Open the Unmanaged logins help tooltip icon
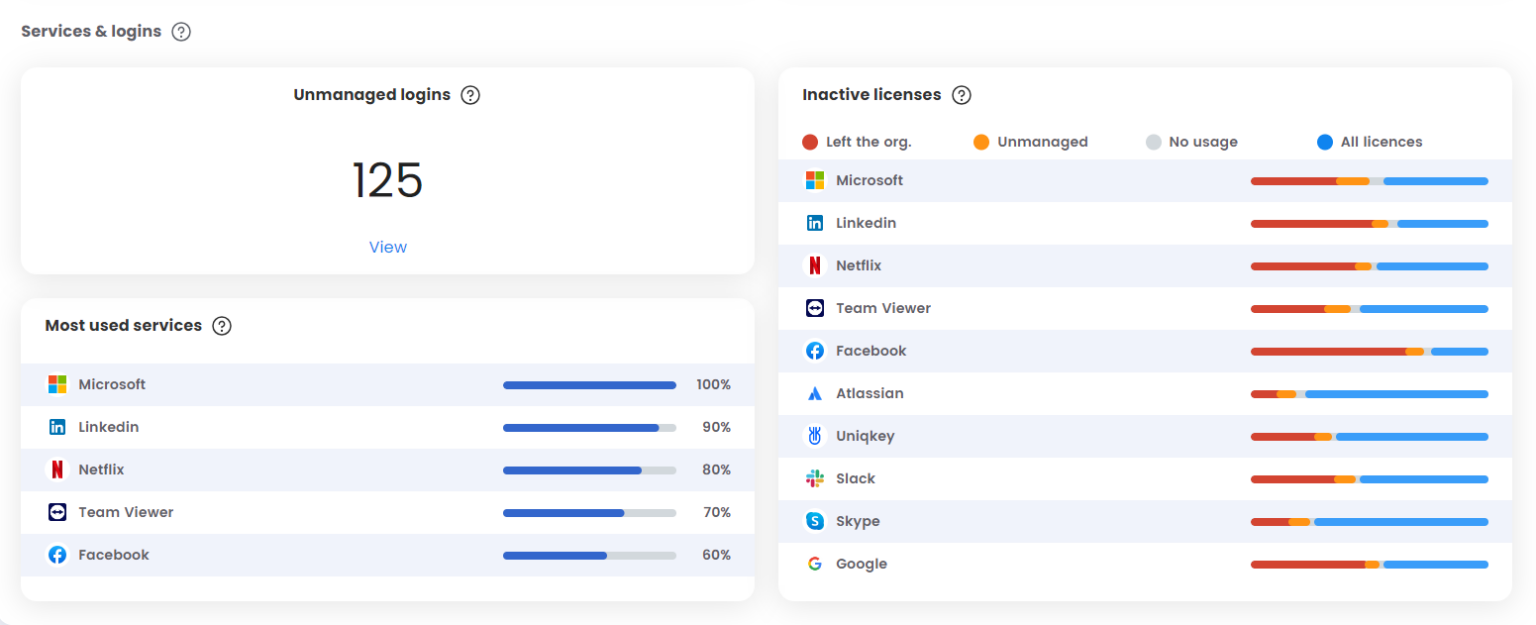The width and height of the screenshot is (1536, 625). pos(470,95)
